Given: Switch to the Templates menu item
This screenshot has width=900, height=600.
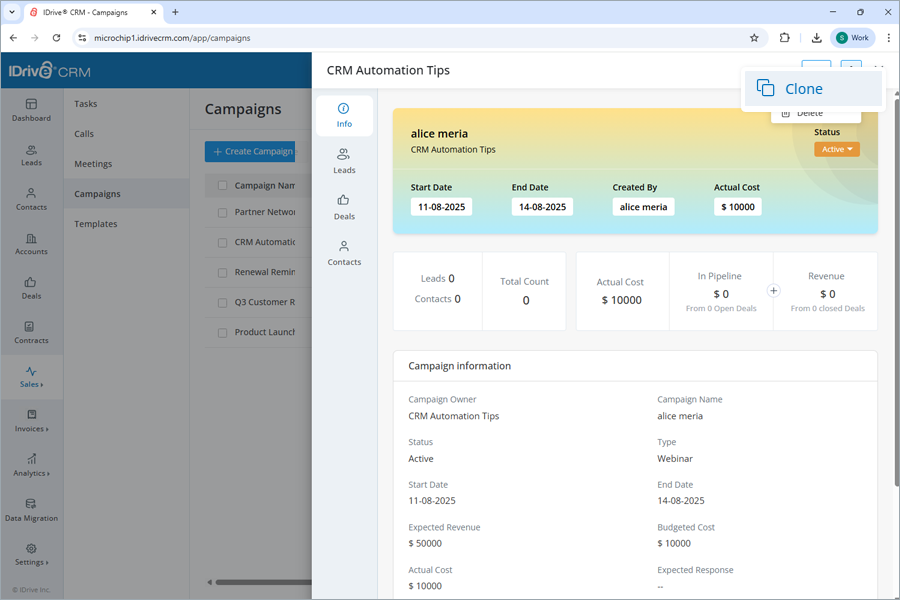Looking at the screenshot, I should tap(95, 223).
